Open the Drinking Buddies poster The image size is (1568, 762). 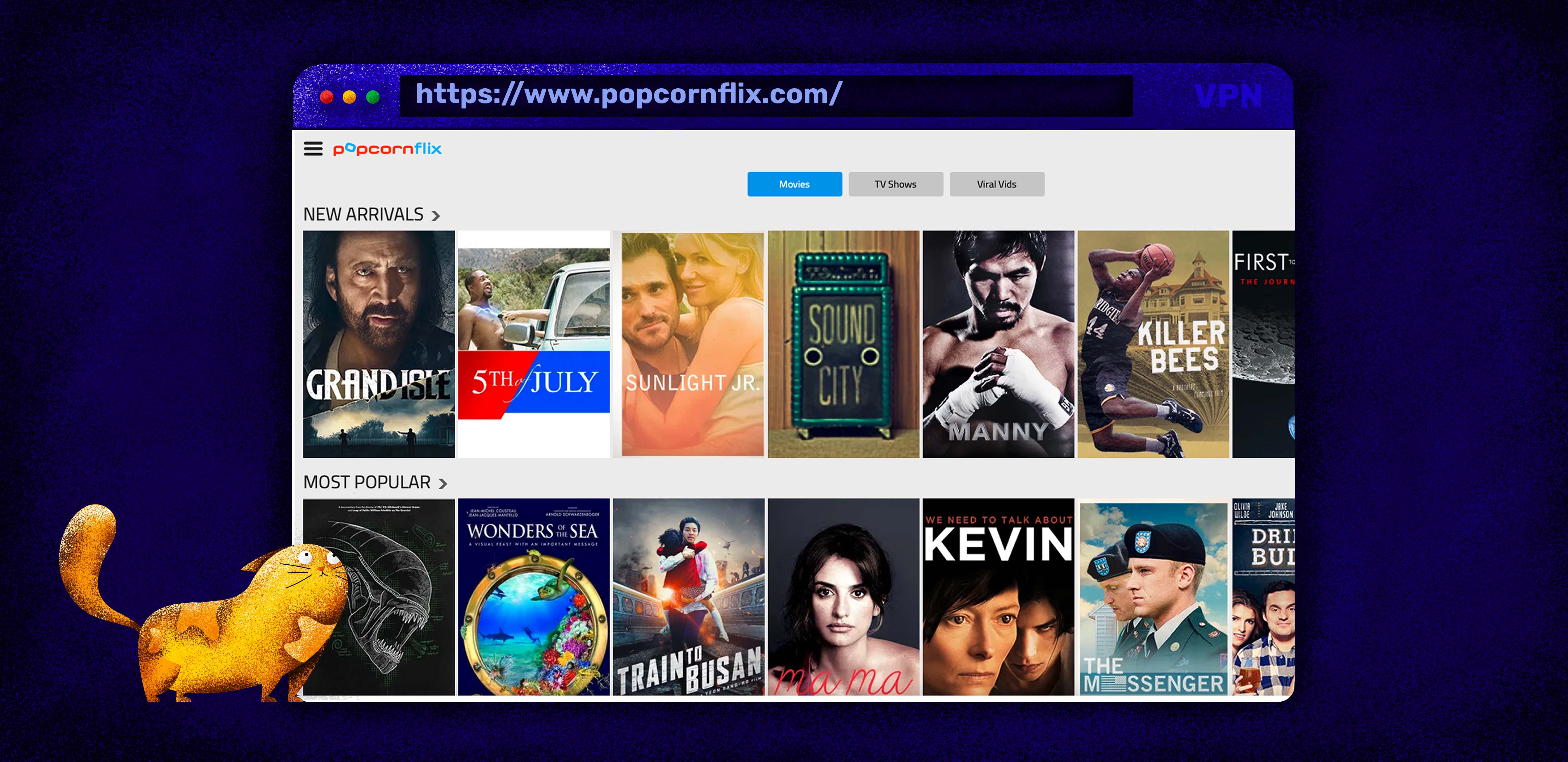(x=1263, y=597)
